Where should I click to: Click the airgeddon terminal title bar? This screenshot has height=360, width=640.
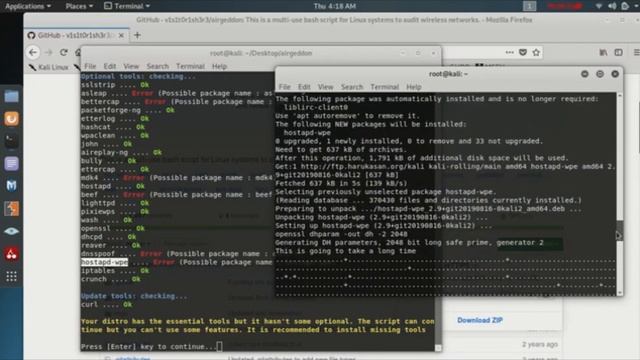pyautogui.click(x=261, y=53)
